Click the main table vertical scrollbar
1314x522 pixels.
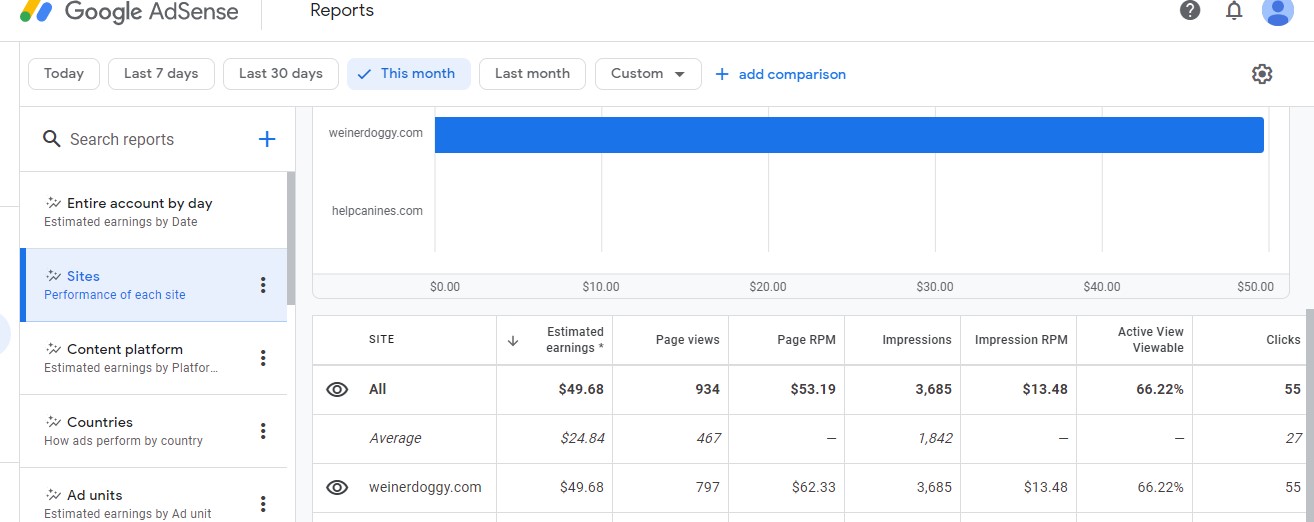point(1309,414)
